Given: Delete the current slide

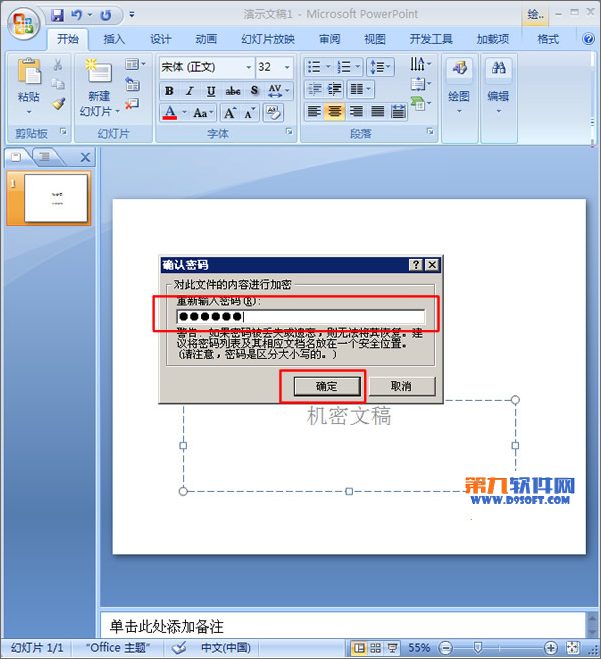Looking at the screenshot, I should click(132, 103).
